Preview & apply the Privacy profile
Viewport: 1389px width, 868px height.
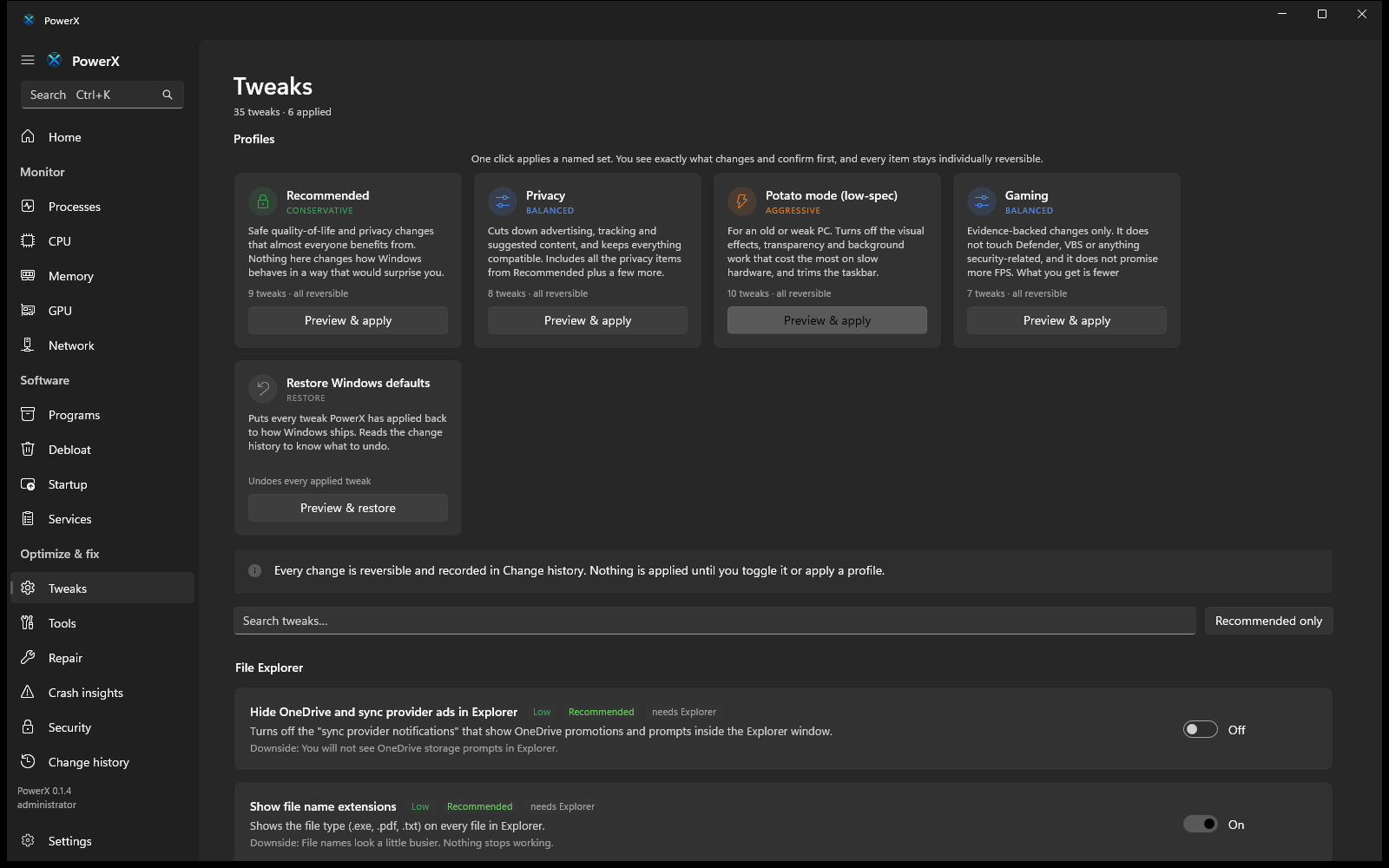588,320
